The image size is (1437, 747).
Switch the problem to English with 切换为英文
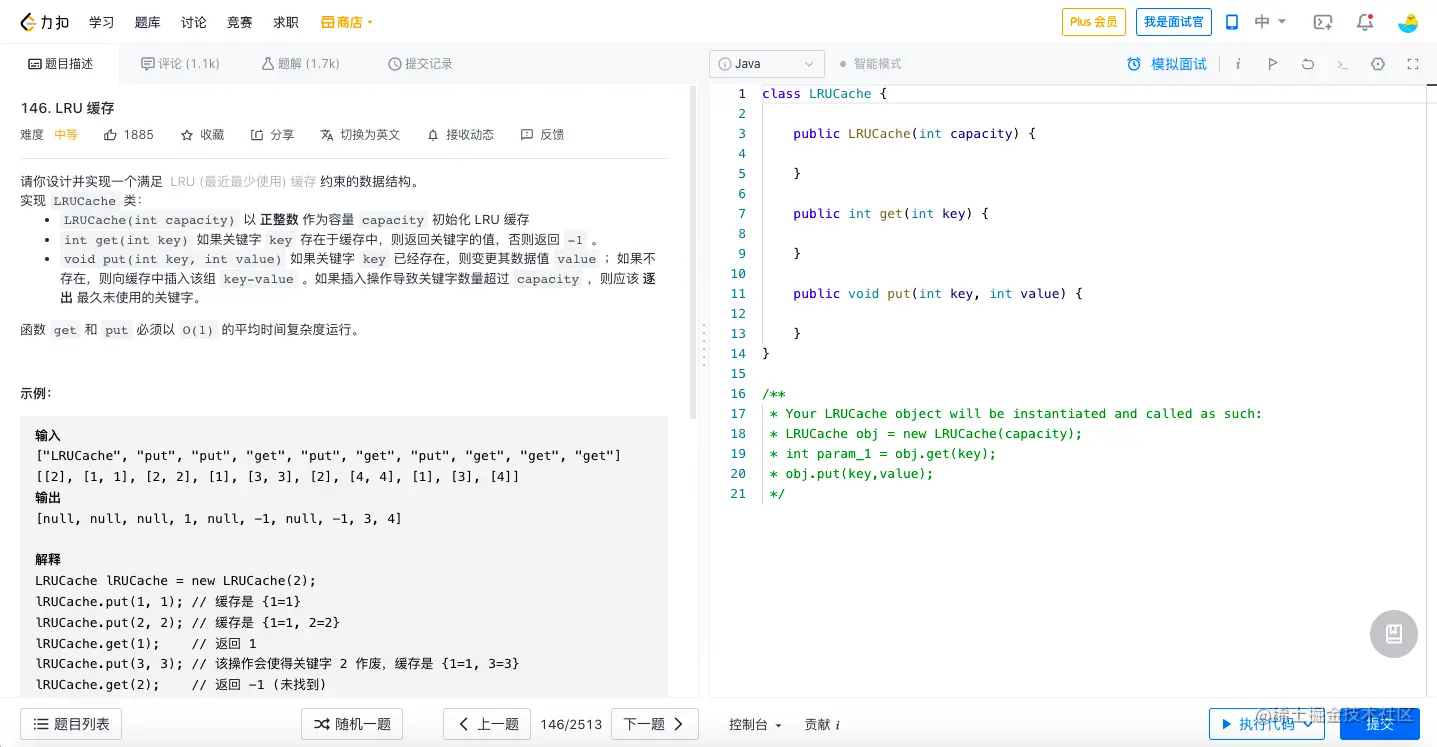pos(360,134)
